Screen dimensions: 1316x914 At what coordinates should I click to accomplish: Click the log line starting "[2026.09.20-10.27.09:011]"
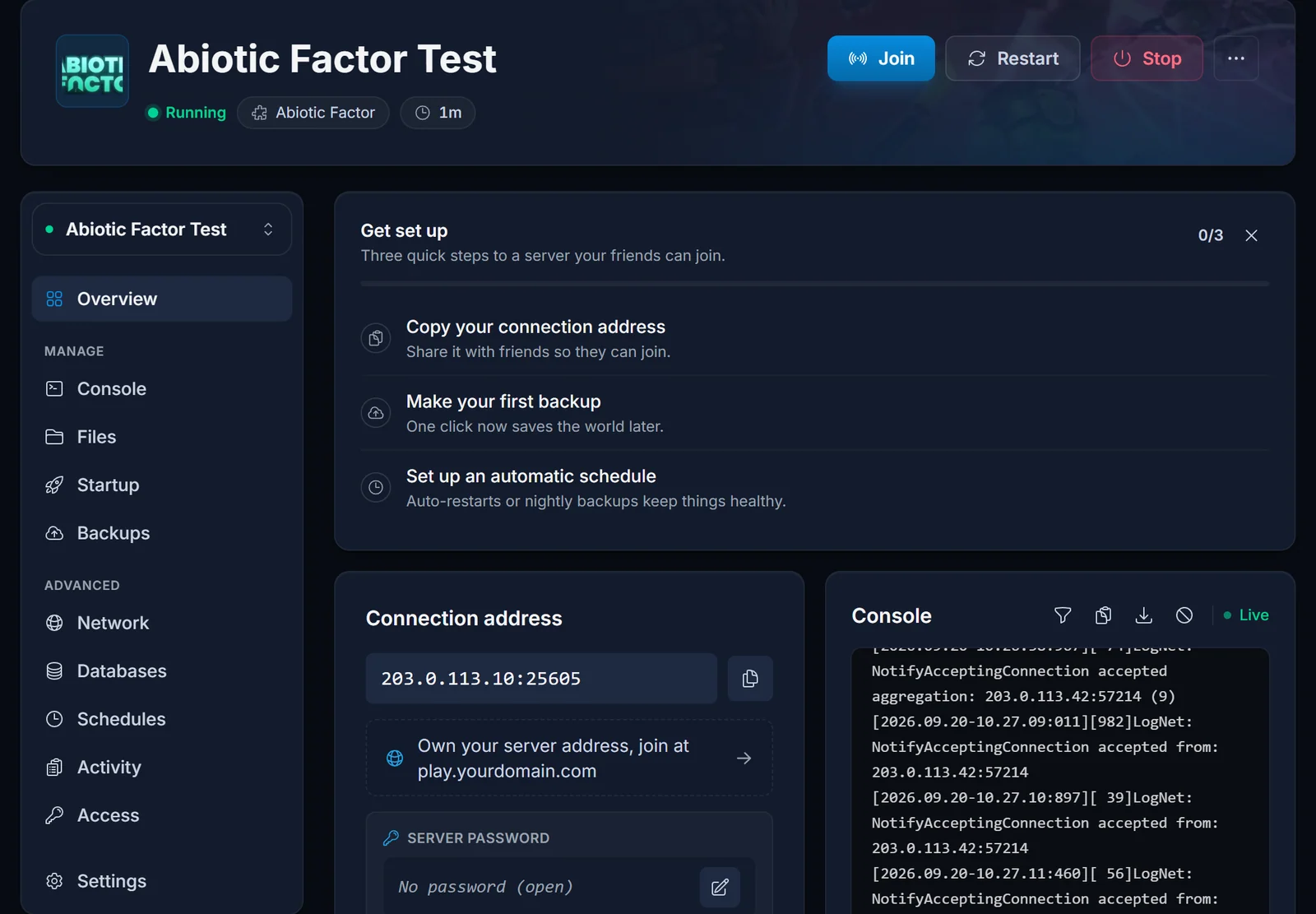click(x=1032, y=721)
